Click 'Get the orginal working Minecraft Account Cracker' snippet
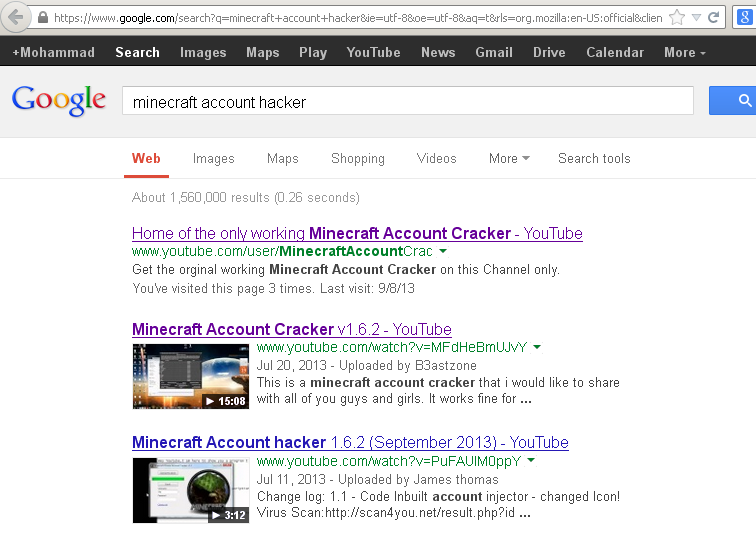The width and height of the screenshot is (756, 536). (x=346, y=269)
